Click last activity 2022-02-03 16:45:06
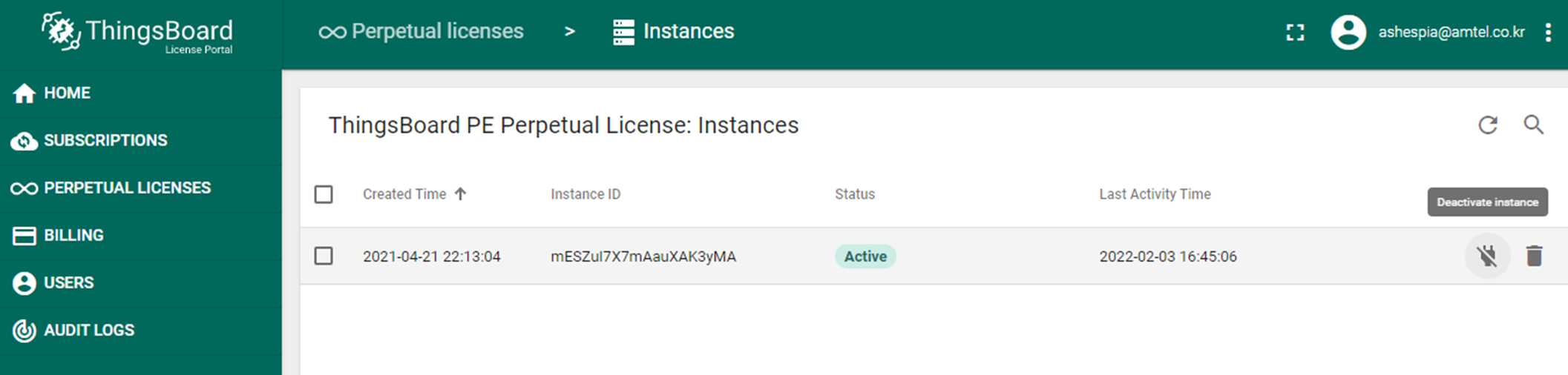The height and width of the screenshot is (375, 1568). tap(1168, 256)
